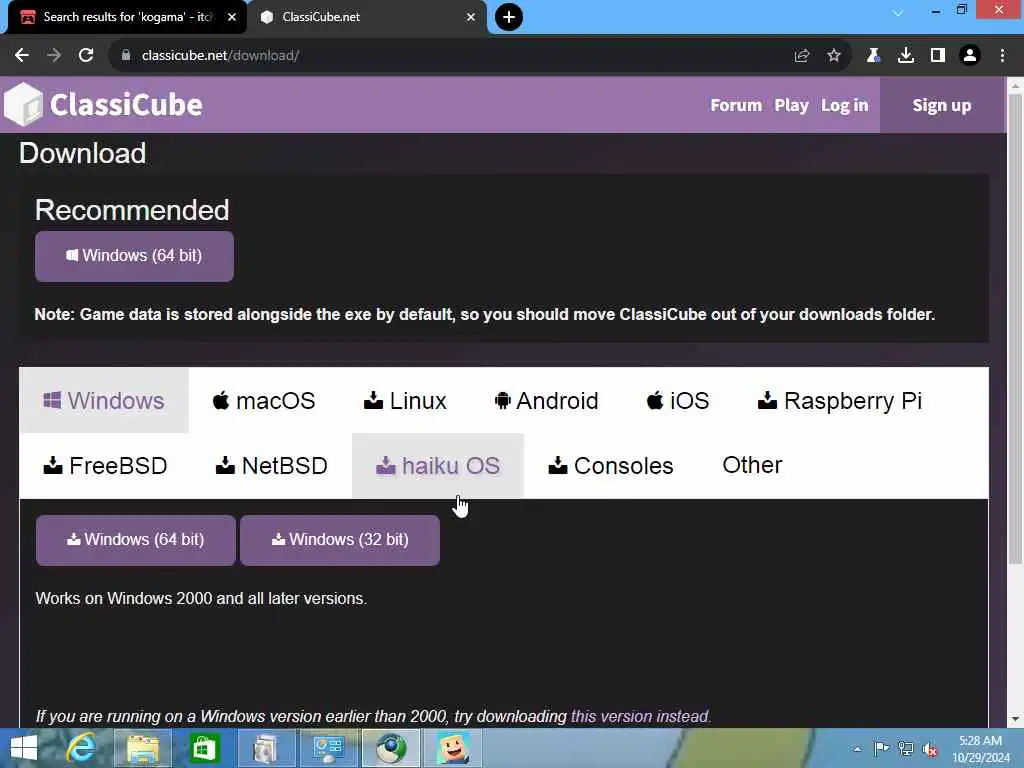Show hidden system tray icons
The width and height of the screenshot is (1024, 768).
857,749
